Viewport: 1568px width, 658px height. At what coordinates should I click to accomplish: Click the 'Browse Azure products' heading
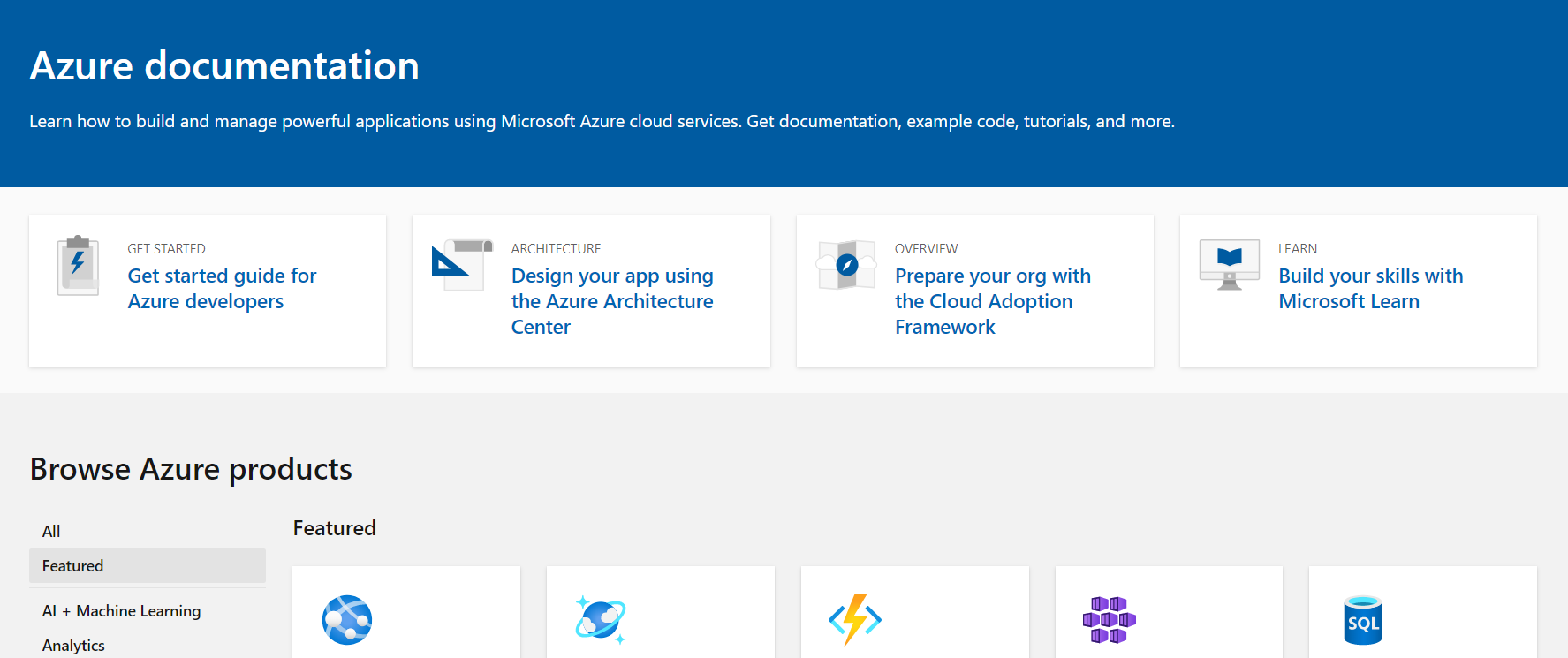coord(191,469)
